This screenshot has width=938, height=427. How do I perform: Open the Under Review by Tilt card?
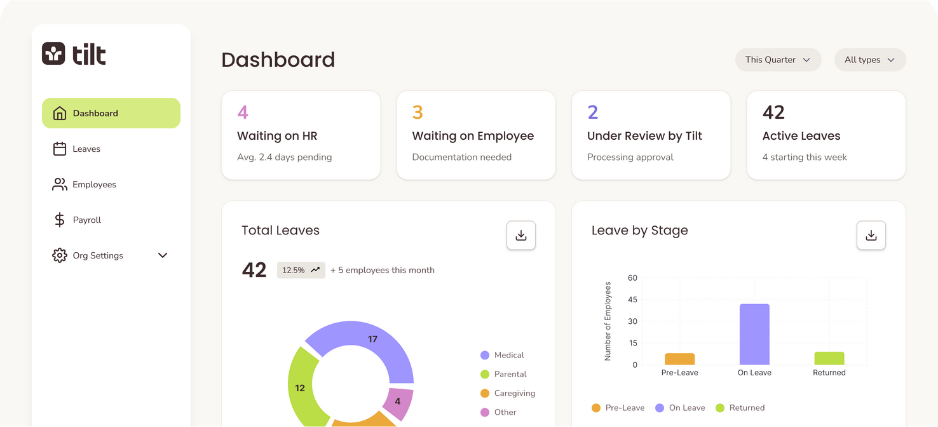pos(651,135)
